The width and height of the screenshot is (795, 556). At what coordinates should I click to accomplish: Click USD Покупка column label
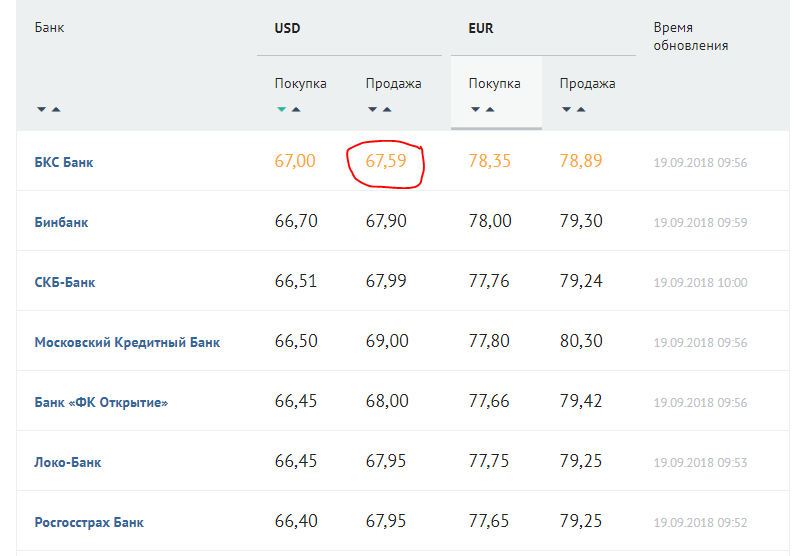(301, 84)
